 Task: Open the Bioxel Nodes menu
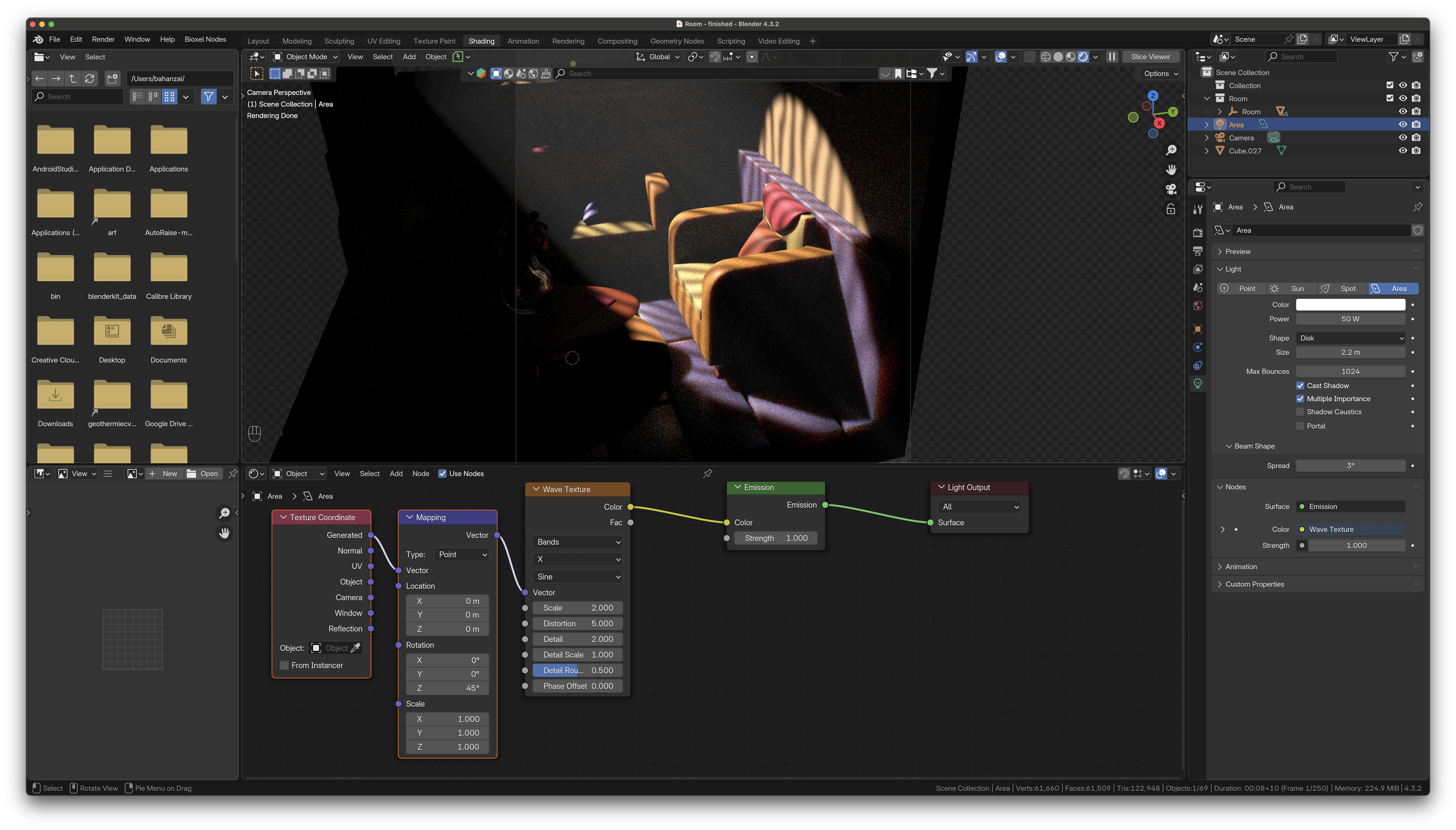205,39
